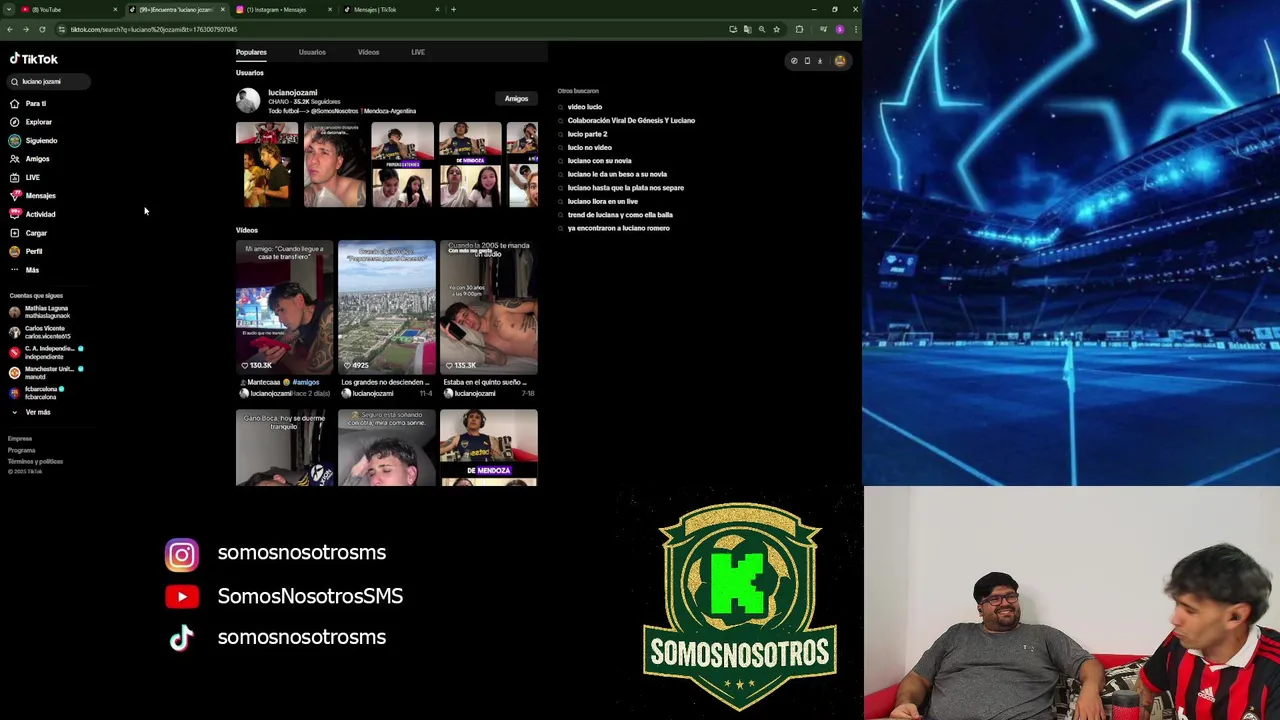This screenshot has width=1280, height=720.
Task: Click the TikTok logo in the sidebar
Action: 33,59
